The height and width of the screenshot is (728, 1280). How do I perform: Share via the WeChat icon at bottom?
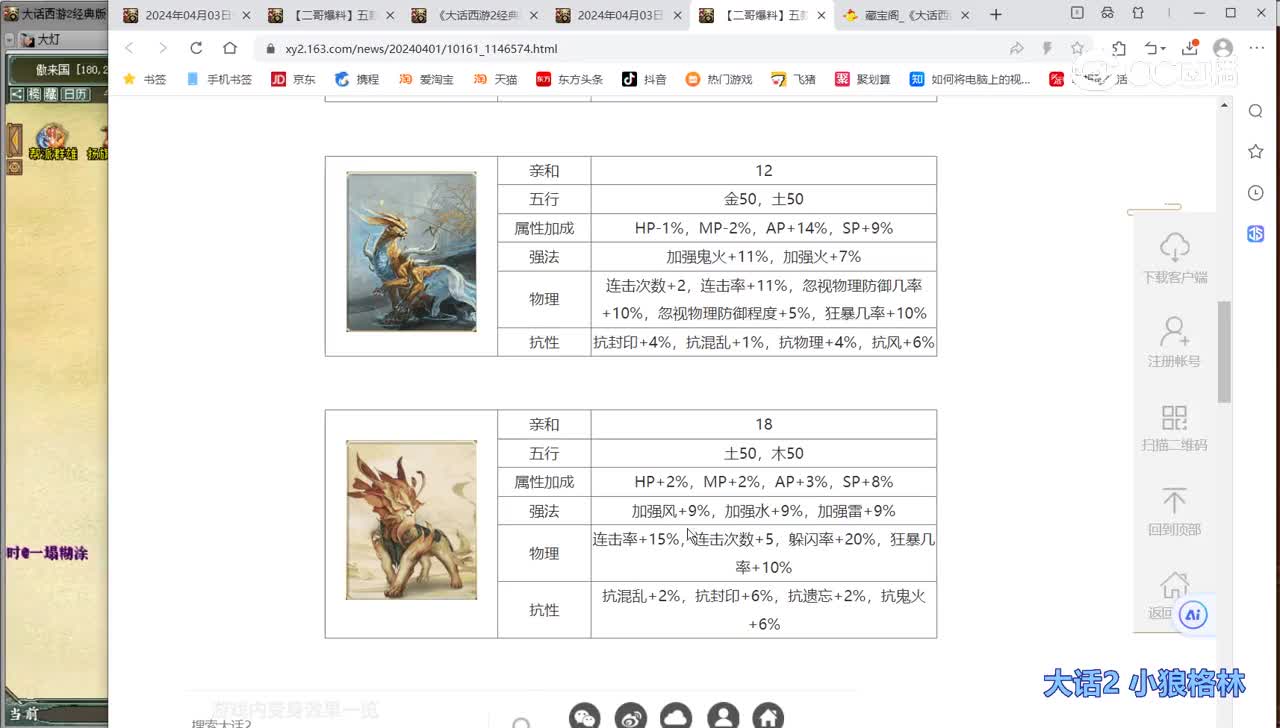(584, 716)
